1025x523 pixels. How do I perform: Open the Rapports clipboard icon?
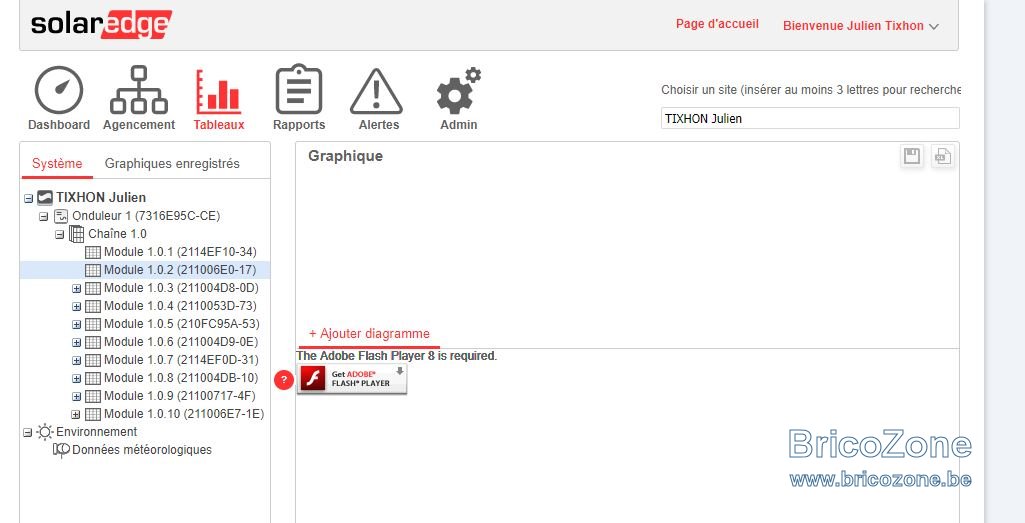point(299,90)
